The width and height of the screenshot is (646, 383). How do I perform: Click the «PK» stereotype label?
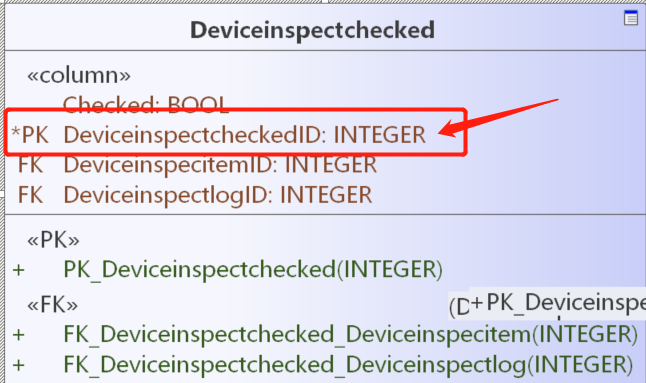tap(53, 240)
